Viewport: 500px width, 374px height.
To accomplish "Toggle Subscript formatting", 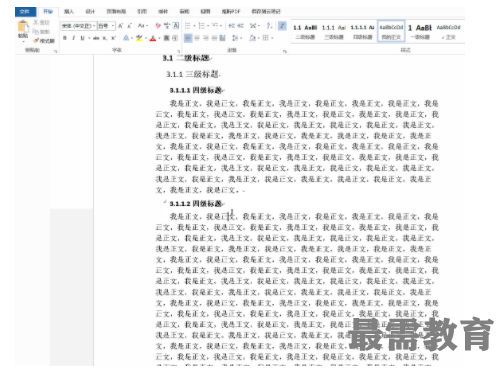I will (x=105, y=38).
